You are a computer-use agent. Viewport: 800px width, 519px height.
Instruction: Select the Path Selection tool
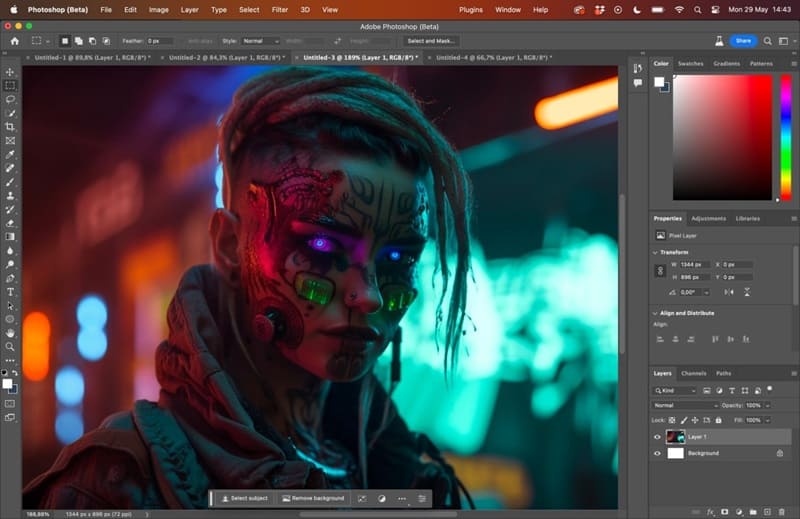click(10, 306)
